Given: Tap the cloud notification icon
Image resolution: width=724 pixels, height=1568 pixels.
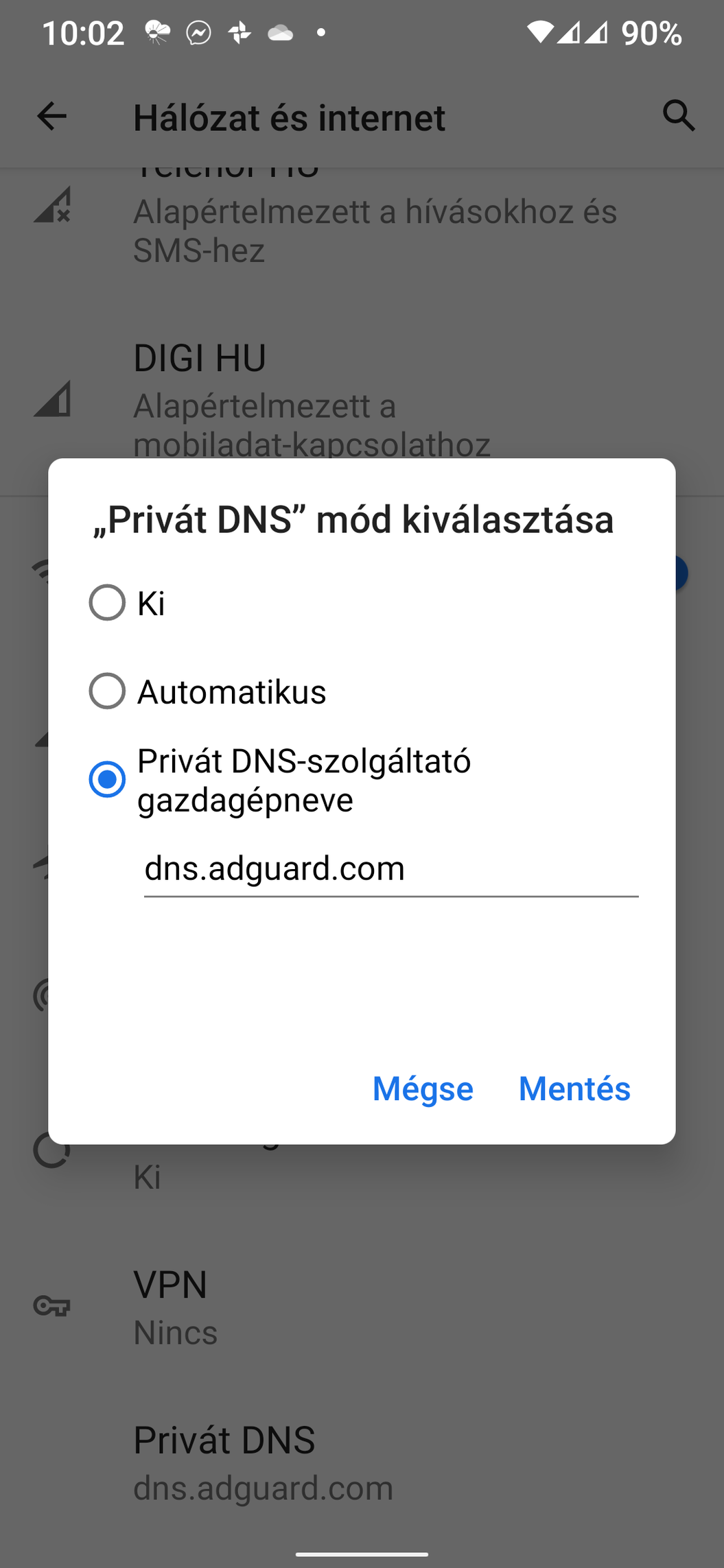Looking at the screenshot, I should [x=280, y=32].
